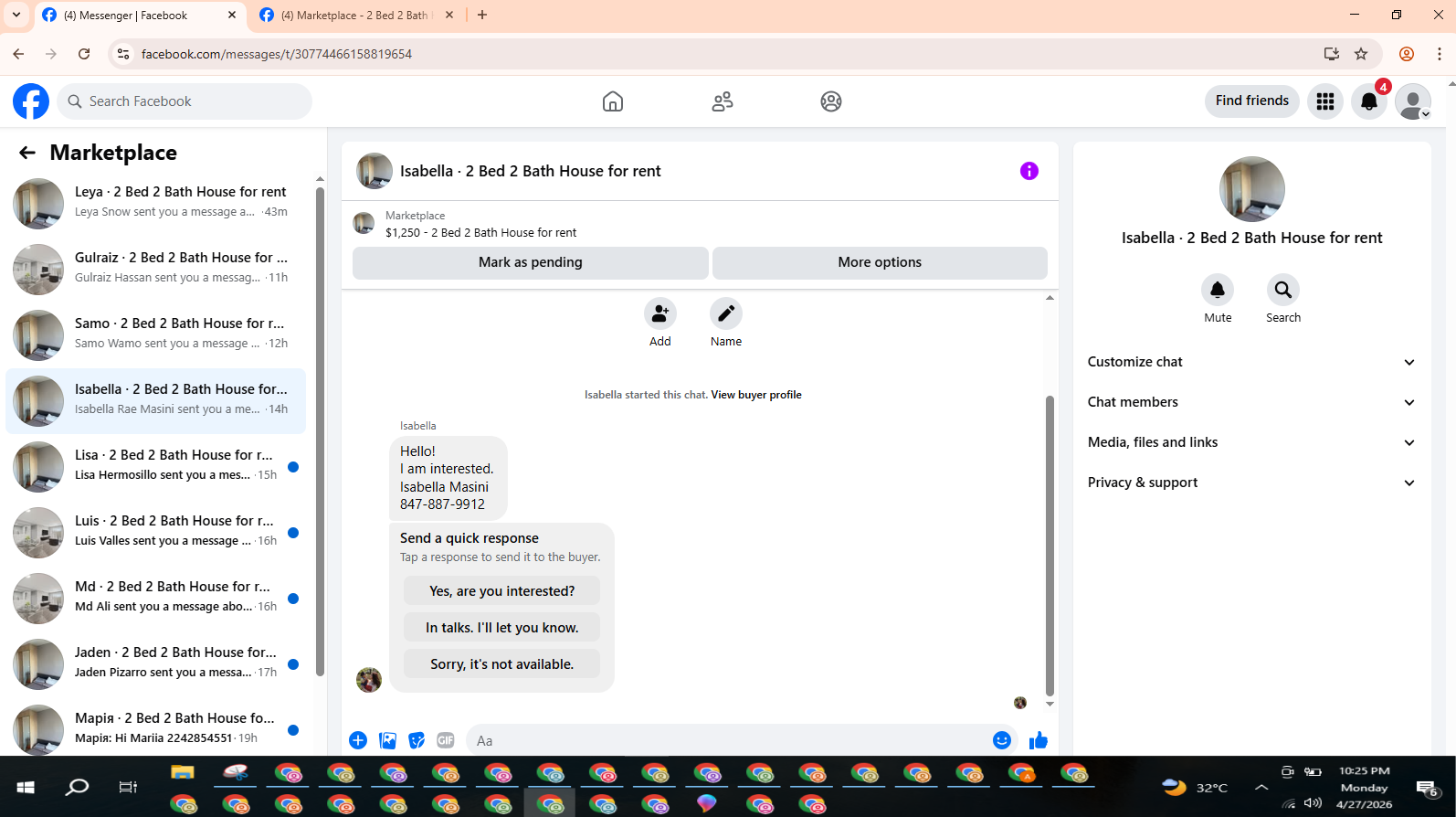Image resolution: width=1456 pixels, height=817 pixels.
Task: Switch to the Marketplace - 2 Bed 2 Bath tab
Action: coord(356,16)
